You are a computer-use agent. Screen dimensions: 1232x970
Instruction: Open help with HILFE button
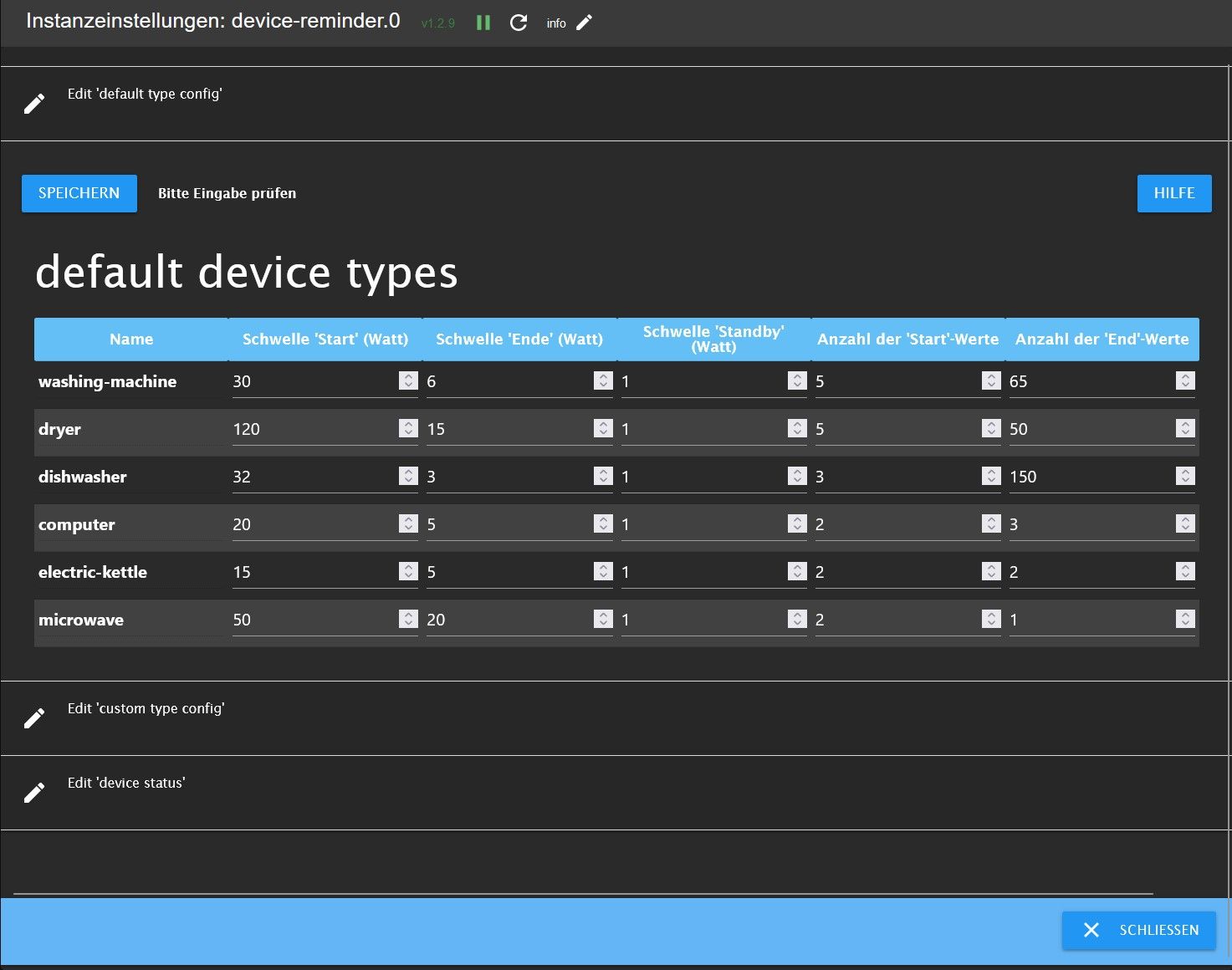(x=1174, y=193)
